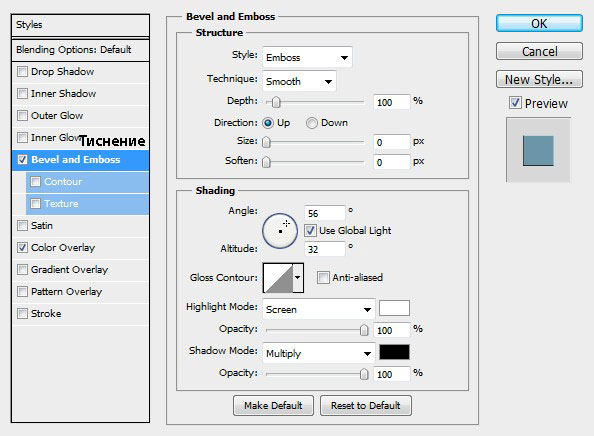Enable Anti-aliased gloss contour

click(x=323, y=277)
